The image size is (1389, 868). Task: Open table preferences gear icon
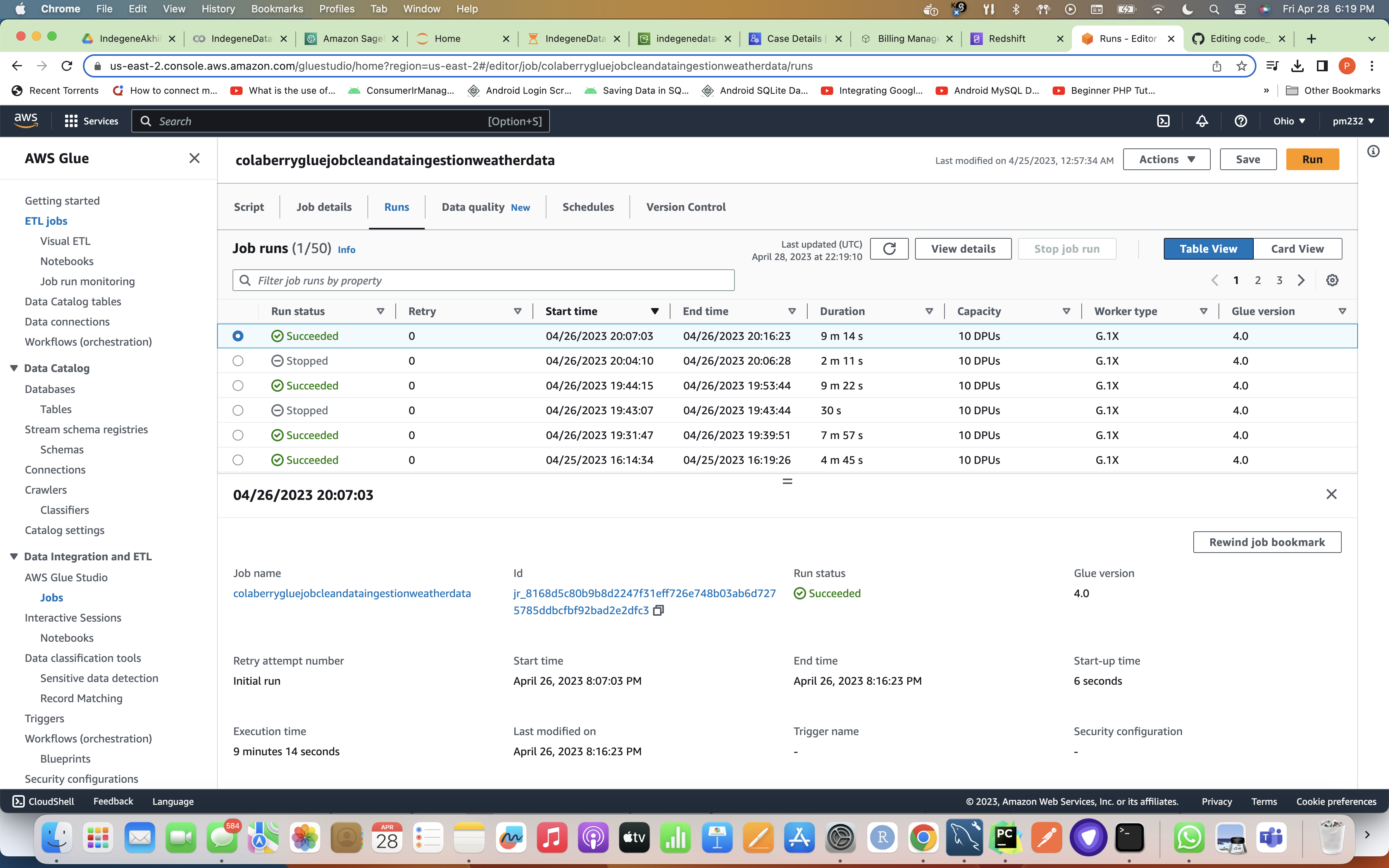[x=1332, y=280]
